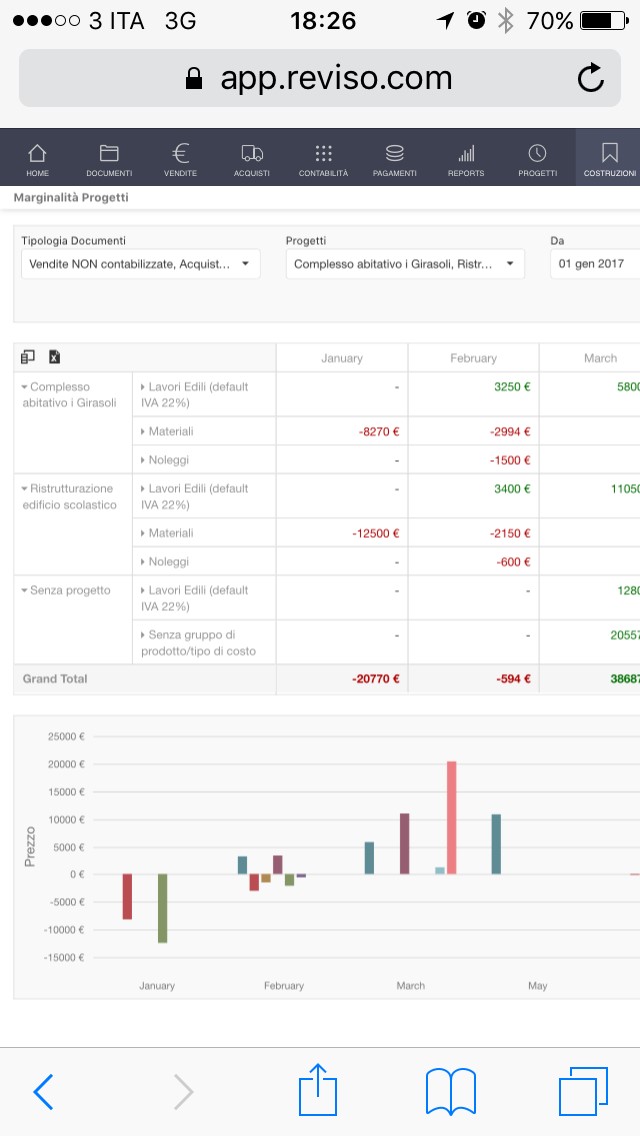Click the maroon March bar in the chart
This screenshot has height=1136, width=640.
click(404, 843)
